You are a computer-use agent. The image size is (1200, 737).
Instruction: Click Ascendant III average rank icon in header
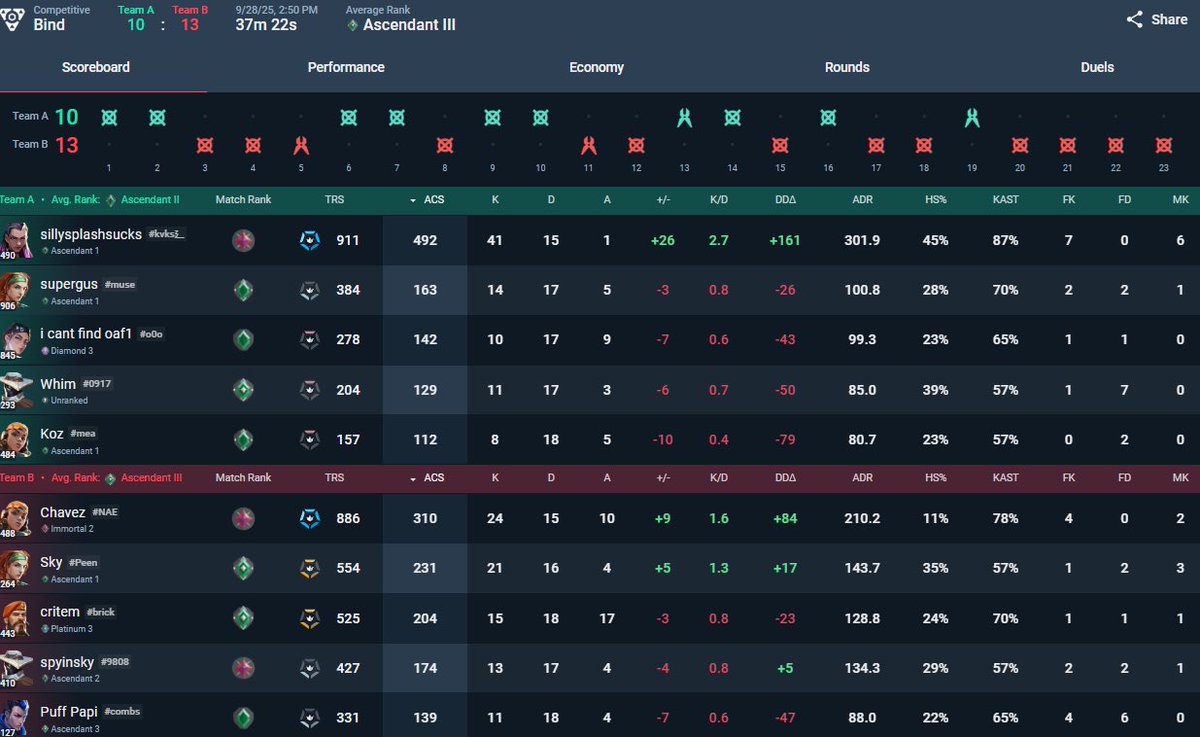pyautogui.click(x=352, y=25)
